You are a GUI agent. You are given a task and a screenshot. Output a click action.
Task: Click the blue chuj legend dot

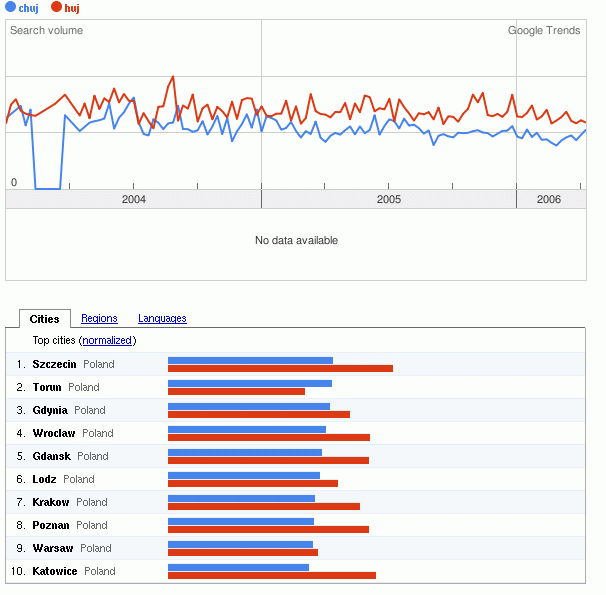[x=10, y=8]
